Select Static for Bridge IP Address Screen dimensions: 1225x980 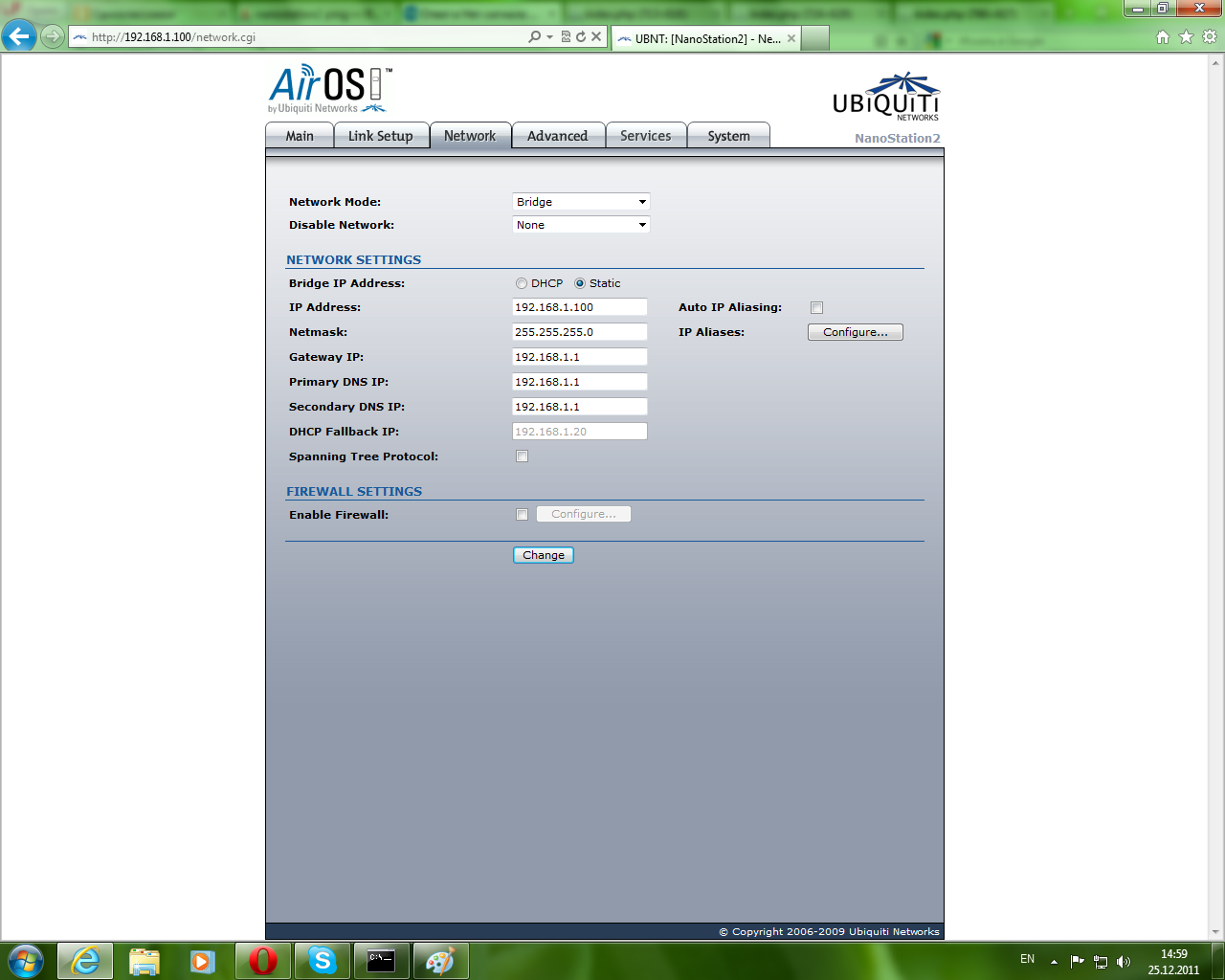point(580,283)
